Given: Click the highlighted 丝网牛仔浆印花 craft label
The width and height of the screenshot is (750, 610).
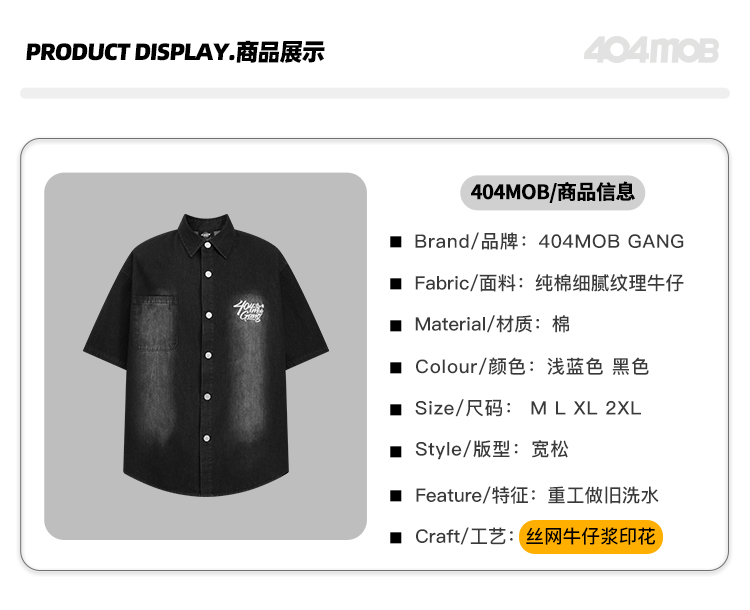Looking at the screenshot, I should coord(591,537).
